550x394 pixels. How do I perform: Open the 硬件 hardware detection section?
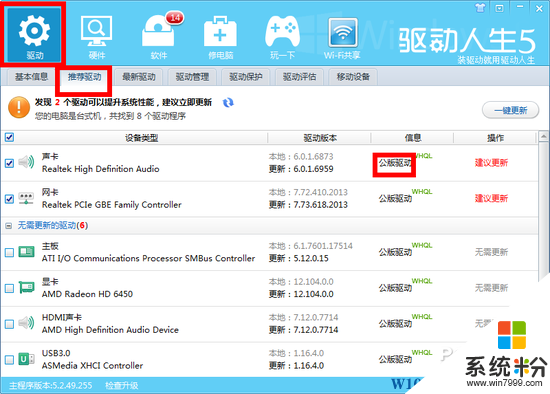[x=96, y=37]
